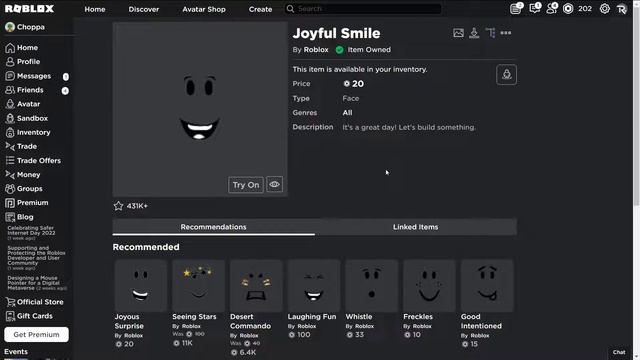Click the Robux coin icon
640x360 pixels.
point(568,9)
